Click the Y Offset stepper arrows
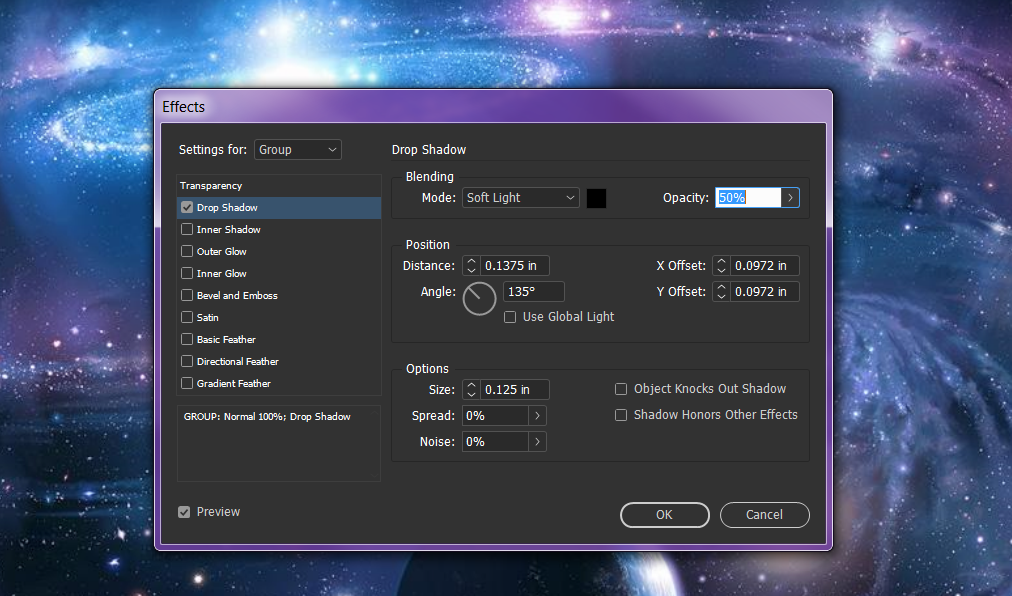 (722, 291)
